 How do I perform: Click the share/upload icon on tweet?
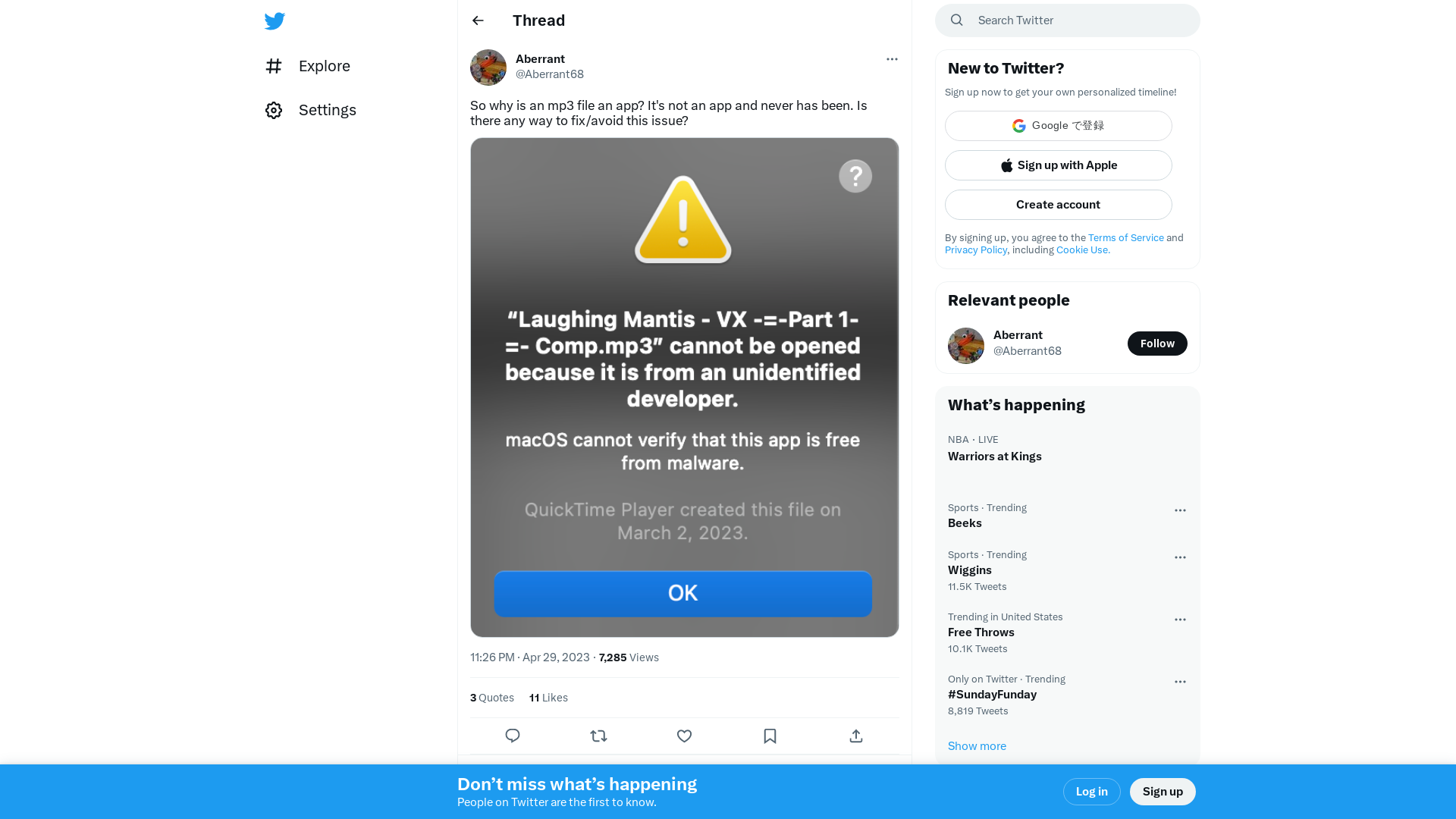point(856,736)
